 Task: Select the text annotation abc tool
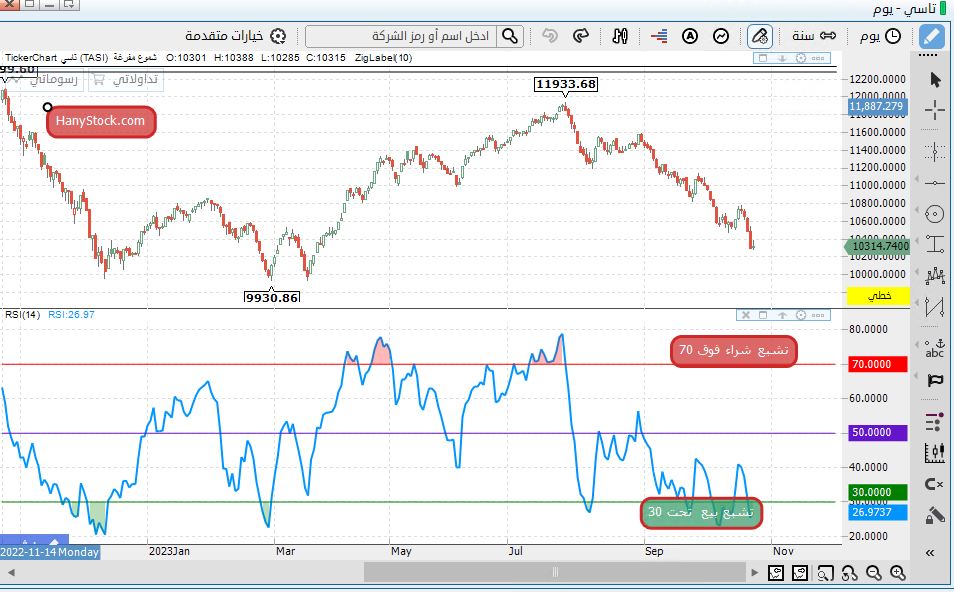tap(934, 347)
